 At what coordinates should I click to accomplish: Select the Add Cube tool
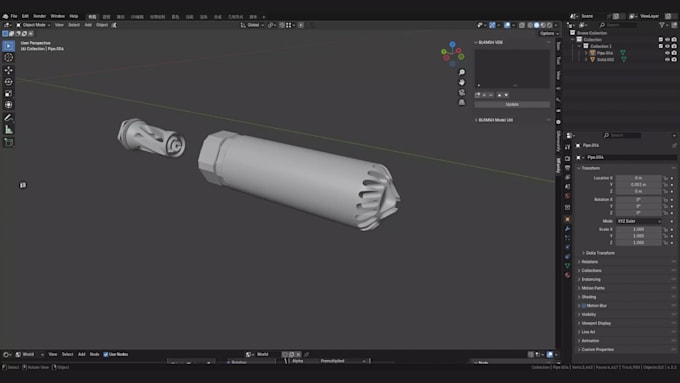tap(8, 142)
